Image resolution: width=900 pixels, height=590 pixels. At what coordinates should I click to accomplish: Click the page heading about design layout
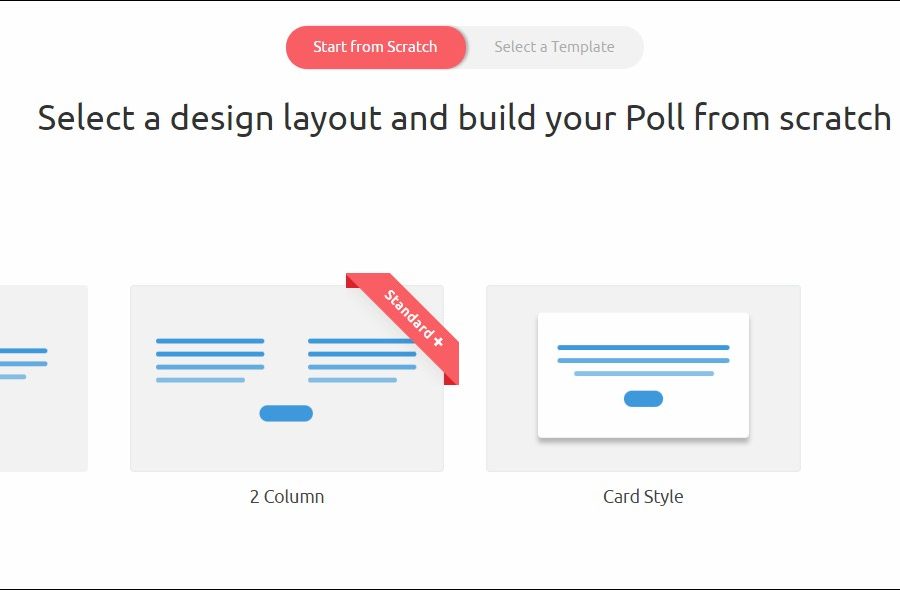tap(464, 118)
